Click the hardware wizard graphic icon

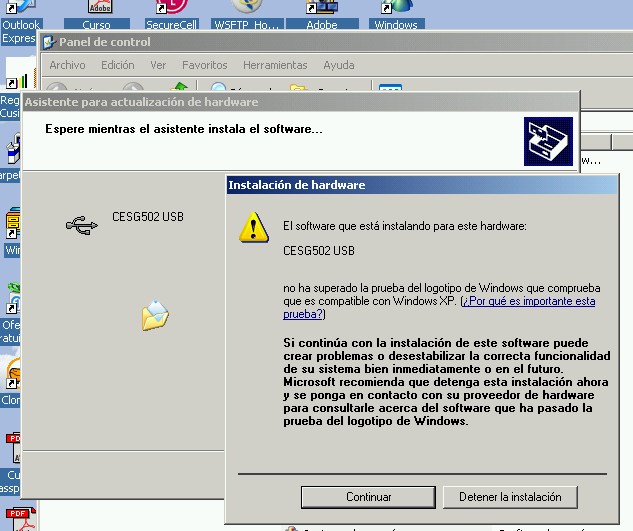548,141
